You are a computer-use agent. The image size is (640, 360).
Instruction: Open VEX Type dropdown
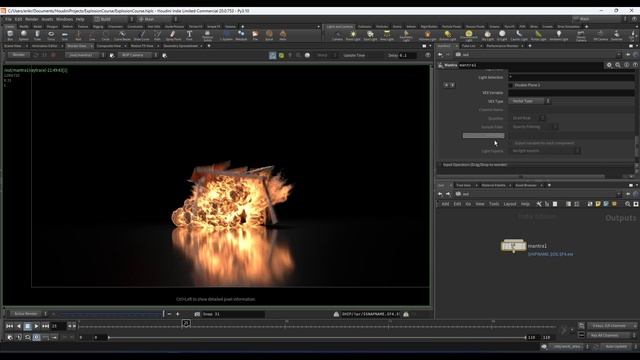pos(529,101)
